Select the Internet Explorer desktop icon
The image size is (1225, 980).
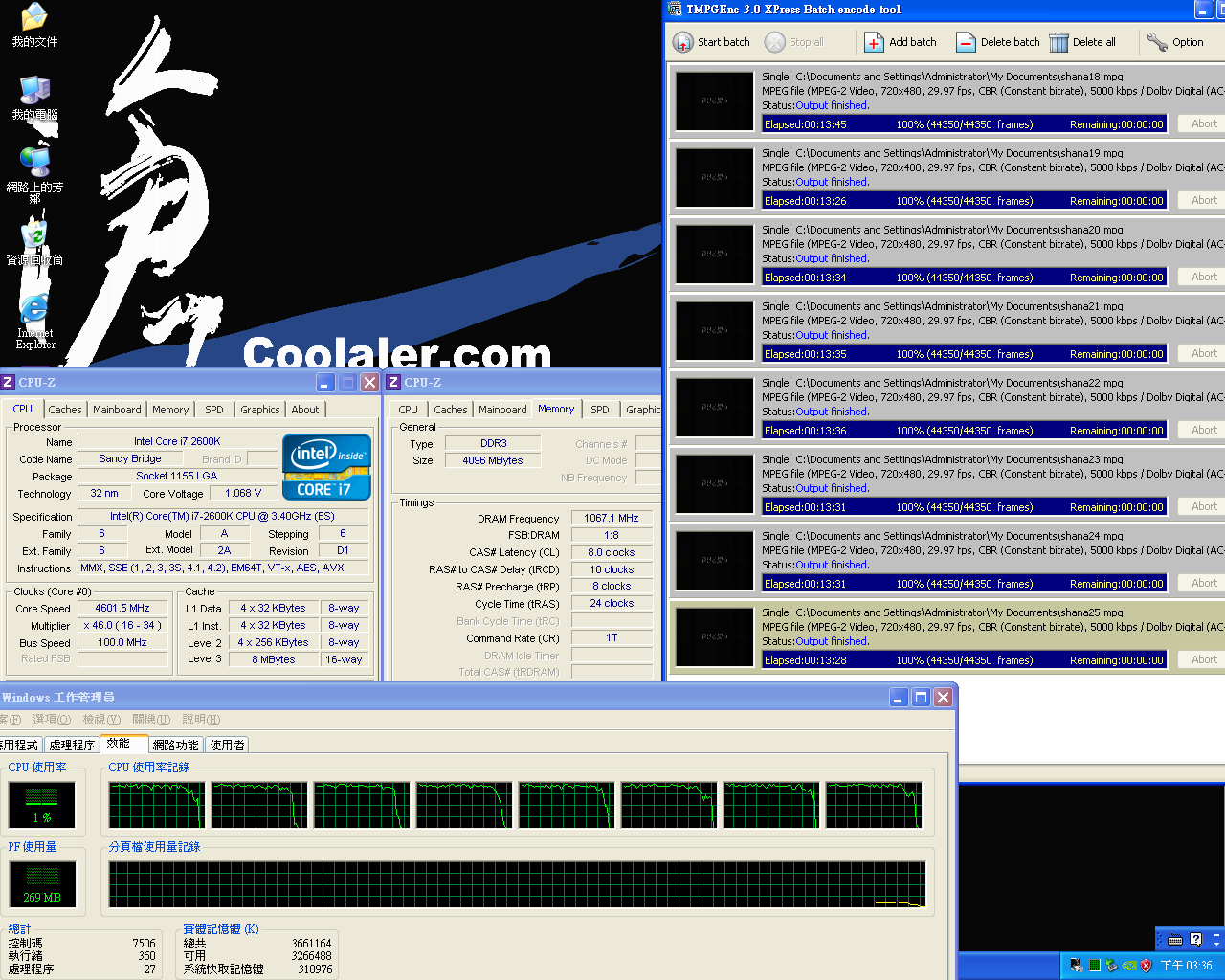(x=34, y=323)
